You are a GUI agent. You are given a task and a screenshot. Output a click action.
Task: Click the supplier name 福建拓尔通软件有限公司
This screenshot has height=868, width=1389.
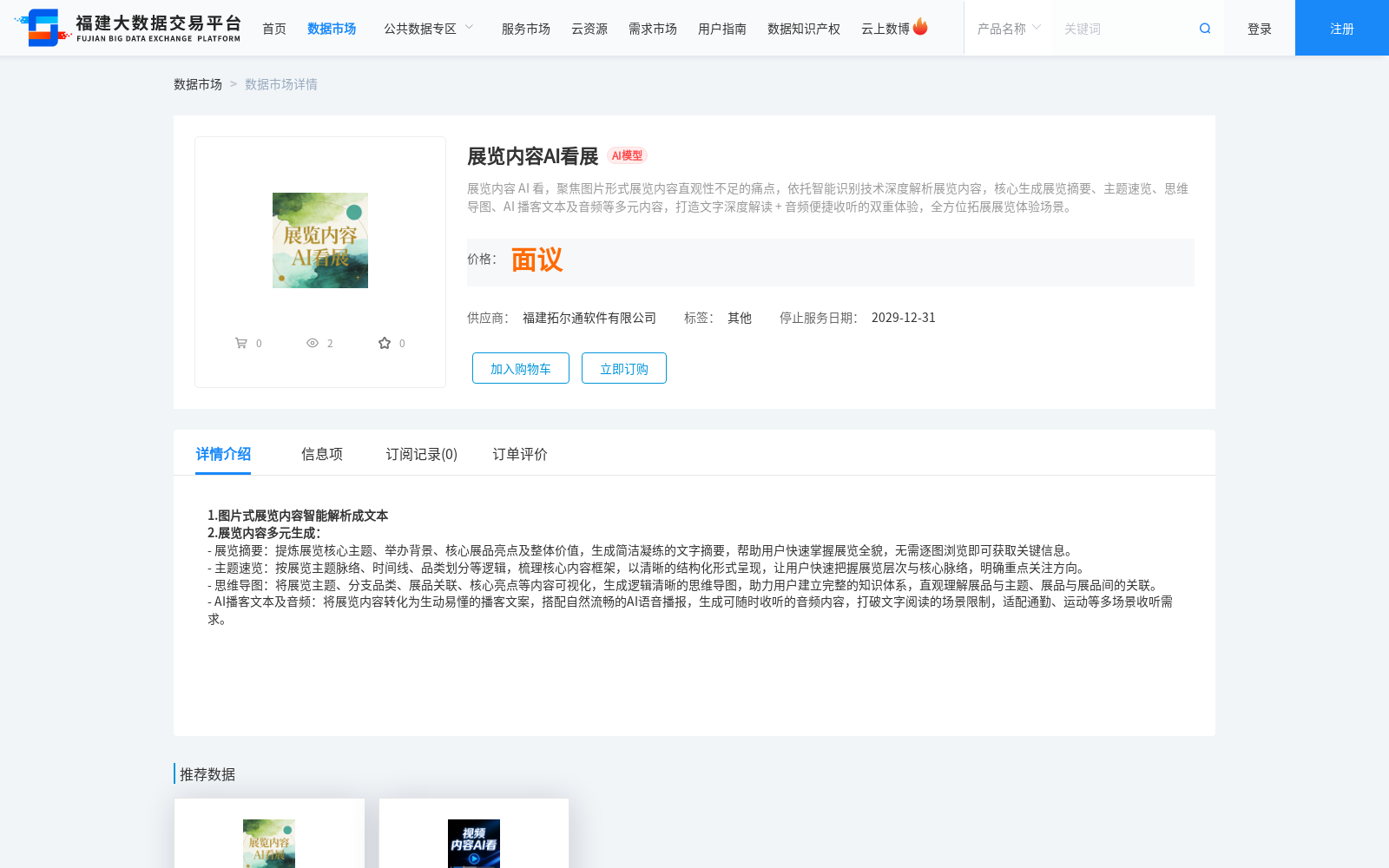pos(589,318)
